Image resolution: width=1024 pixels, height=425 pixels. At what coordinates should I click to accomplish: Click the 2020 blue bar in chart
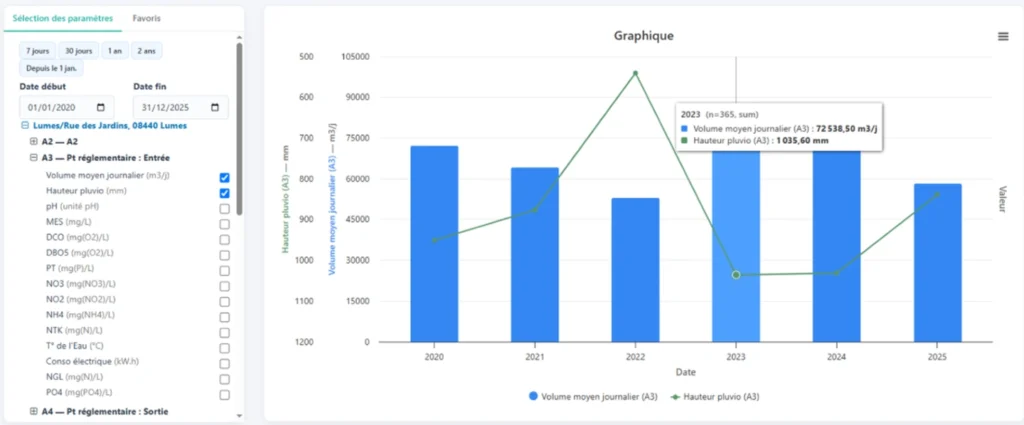click(434, 244)
